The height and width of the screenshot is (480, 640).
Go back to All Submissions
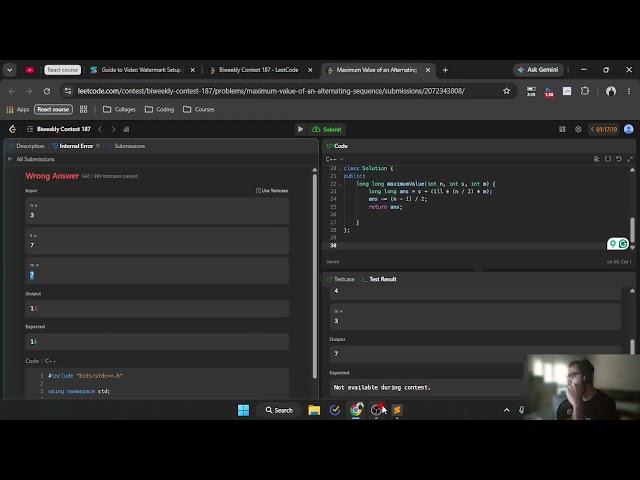31,159
